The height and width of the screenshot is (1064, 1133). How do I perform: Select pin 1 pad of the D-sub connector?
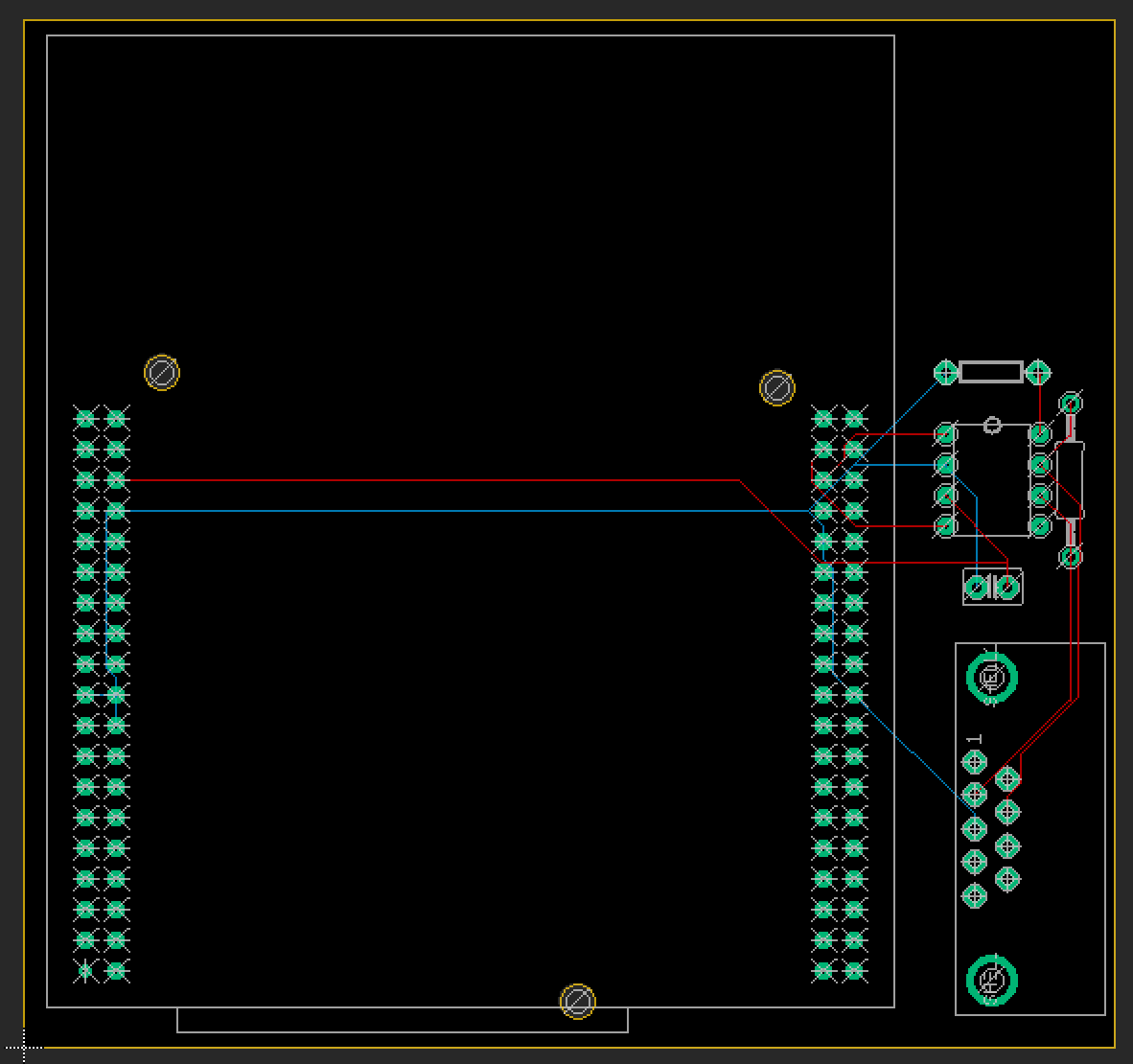(974, 762)
